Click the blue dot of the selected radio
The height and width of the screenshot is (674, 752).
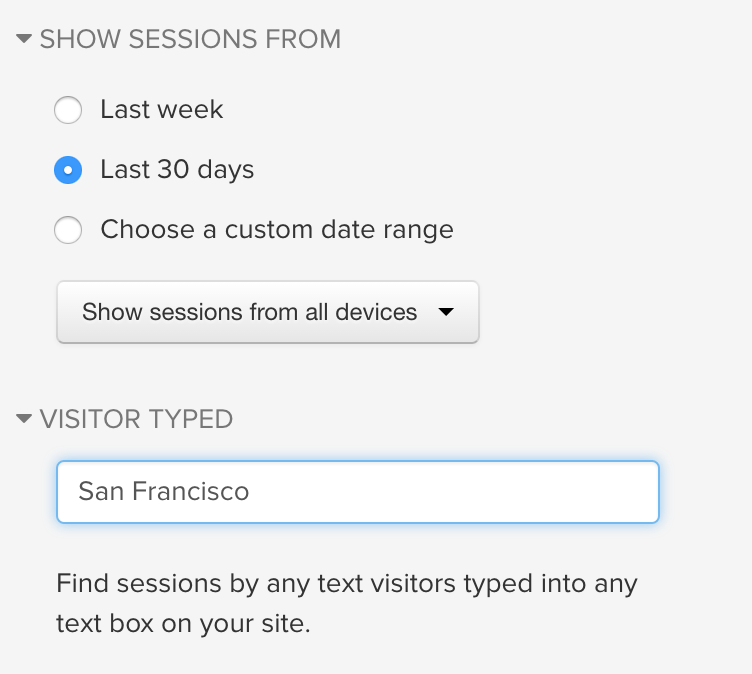click(x=68, y=170)
